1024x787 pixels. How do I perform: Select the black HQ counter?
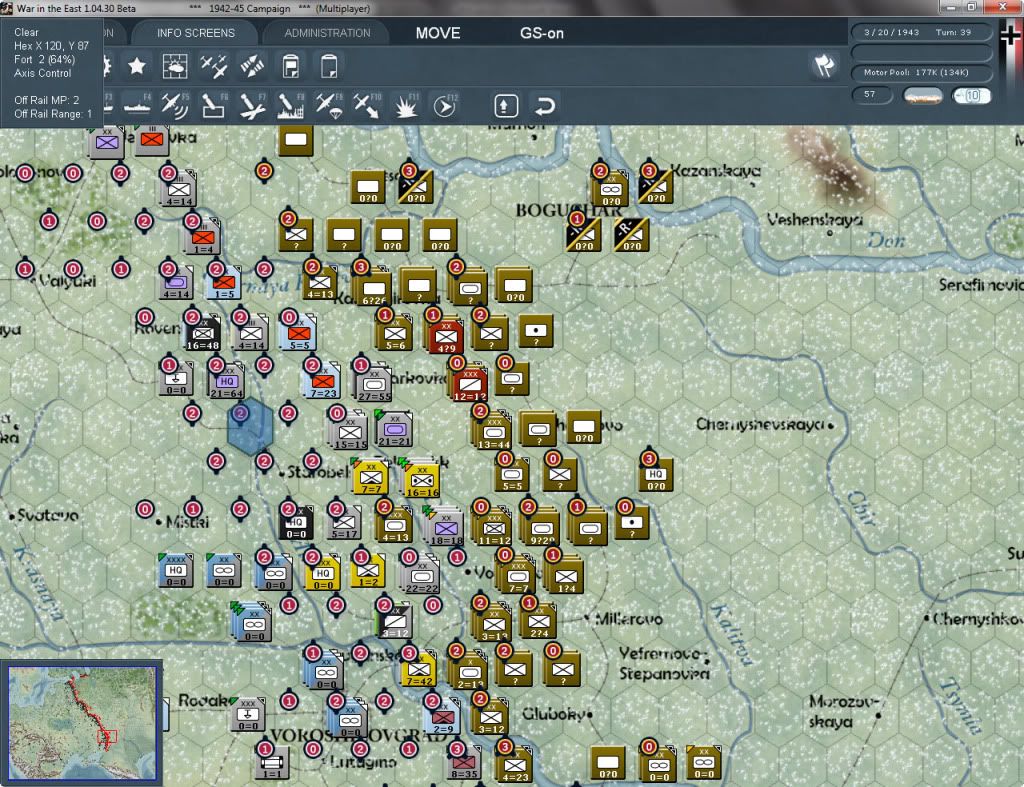click(x=296, y=522)
